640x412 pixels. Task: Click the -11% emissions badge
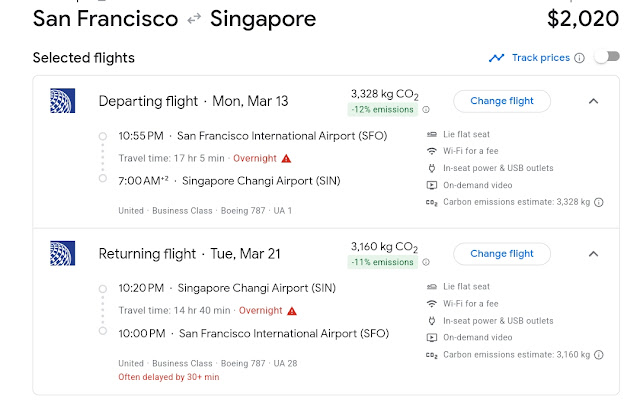pyautogui.click(x=383, y=263)
